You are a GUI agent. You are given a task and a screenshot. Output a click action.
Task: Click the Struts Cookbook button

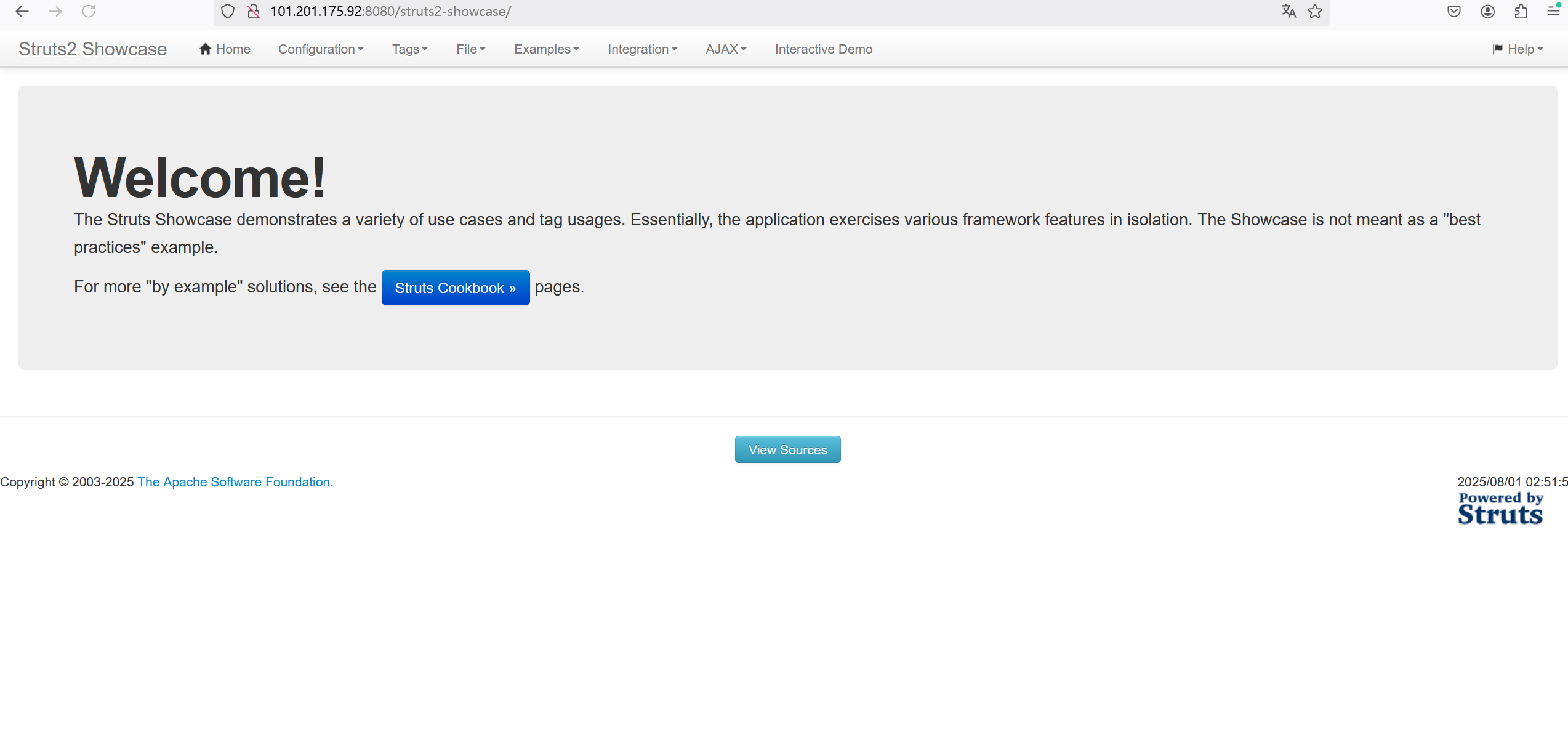456,288
